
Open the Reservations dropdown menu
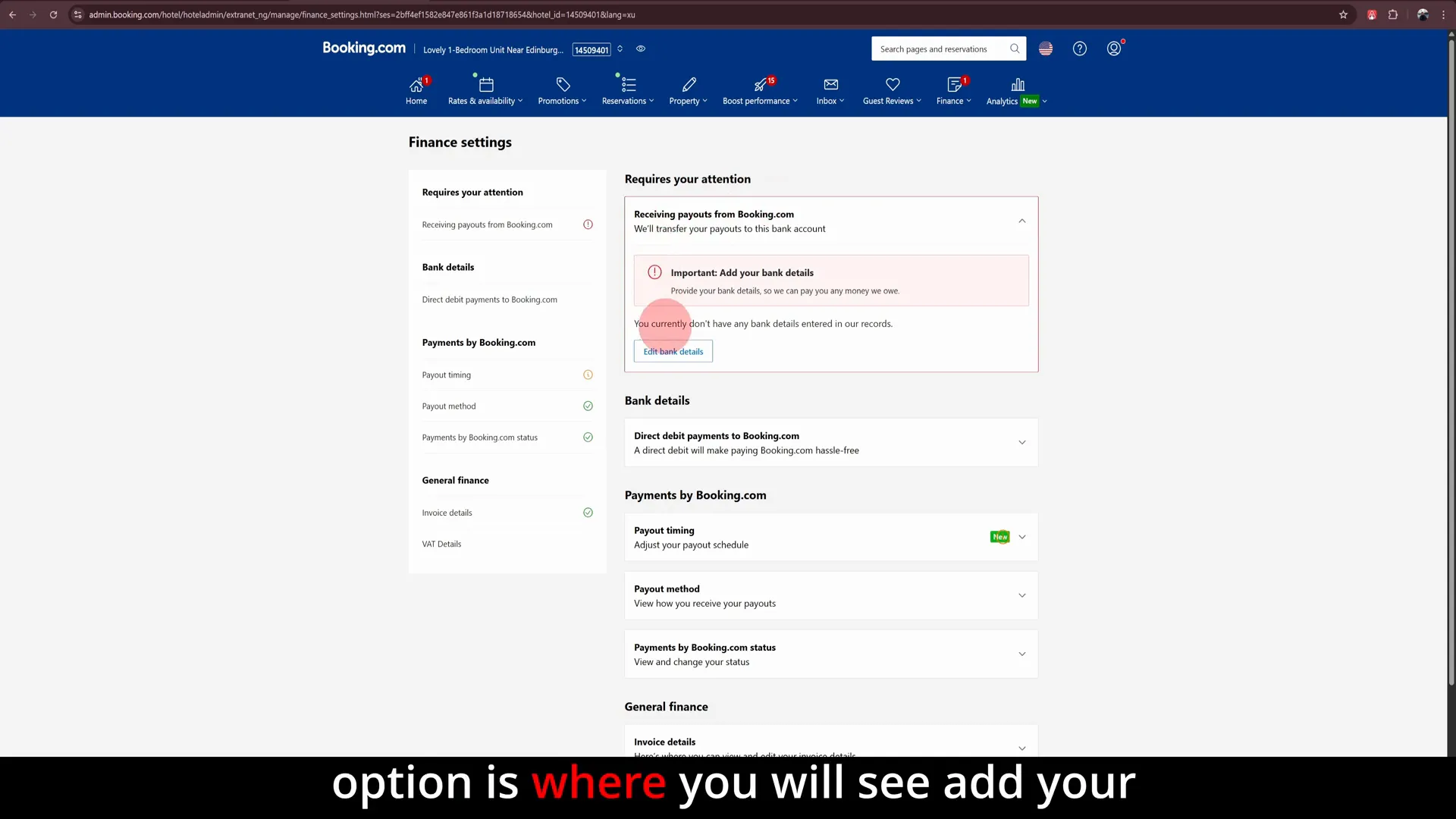tap(628, 101)
